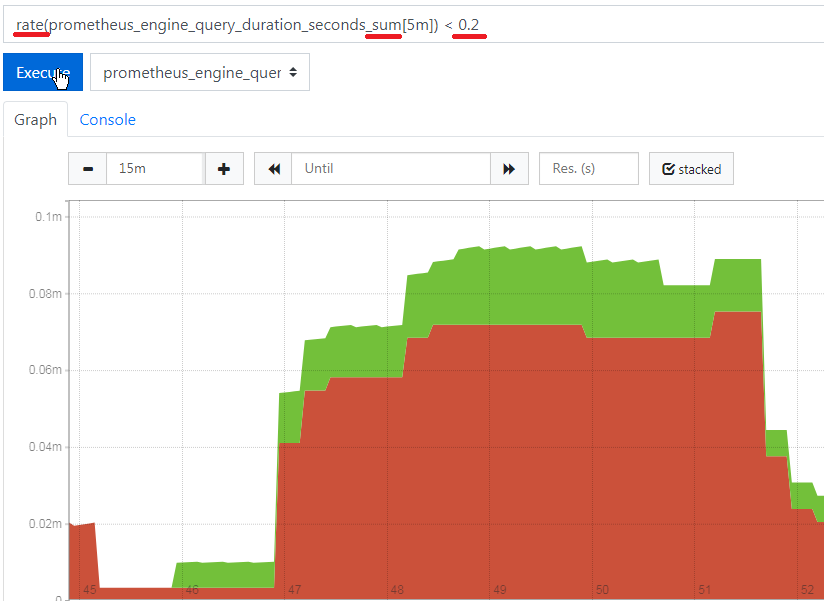The height and width of the screenshot is (601, 830).
Task: Click the PromQL expression input field
Action: 415,25
